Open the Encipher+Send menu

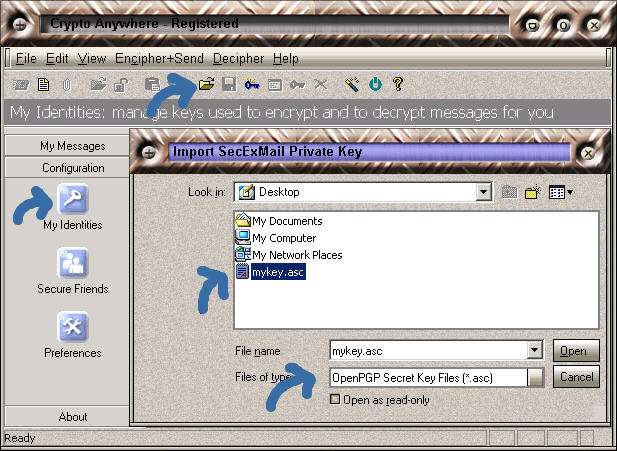[159, 59]
